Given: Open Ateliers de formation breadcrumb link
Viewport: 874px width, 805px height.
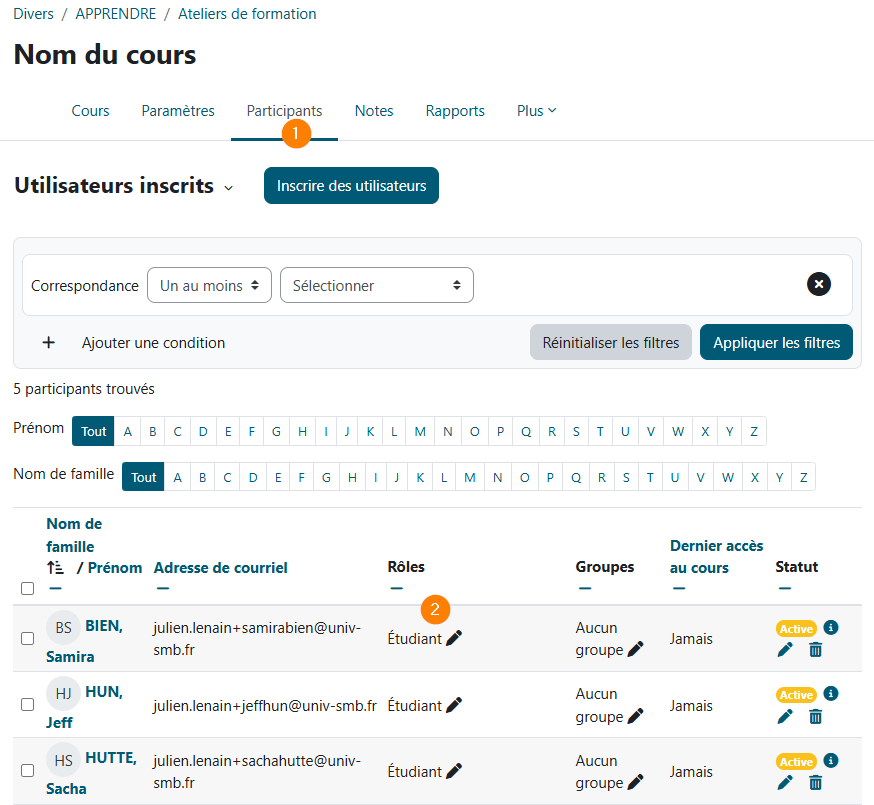Looking at the screenshot, I should click(247, 13).
